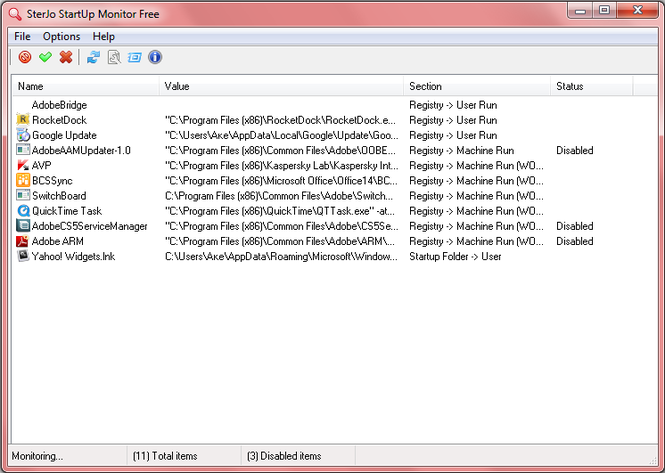Click the QuickTime Task entry icon
Image resolution: width=665 pixels, height=473 pixels.
[23, 211]
